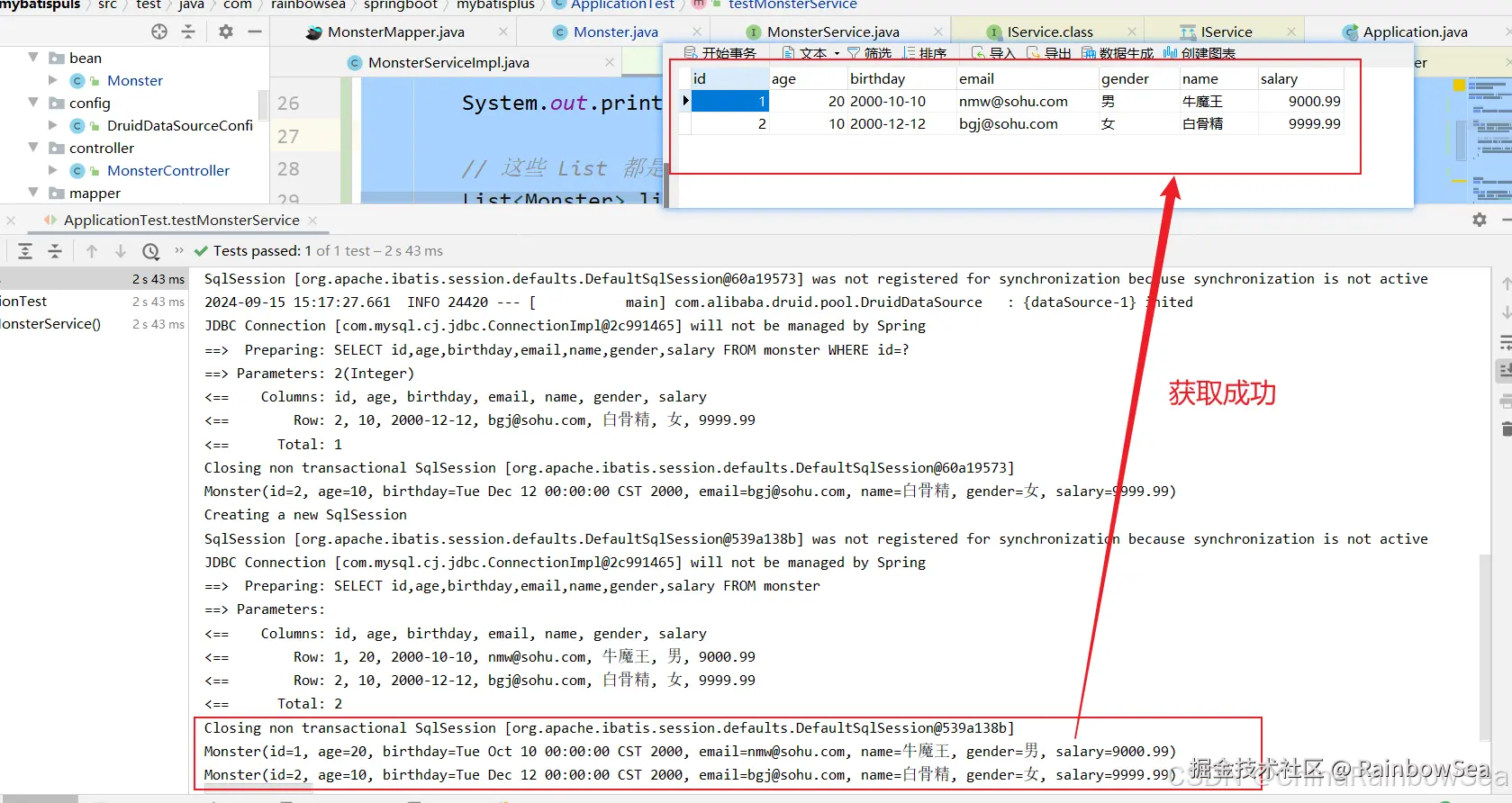Close the MonsterMapper.java tab

point(503,32)
